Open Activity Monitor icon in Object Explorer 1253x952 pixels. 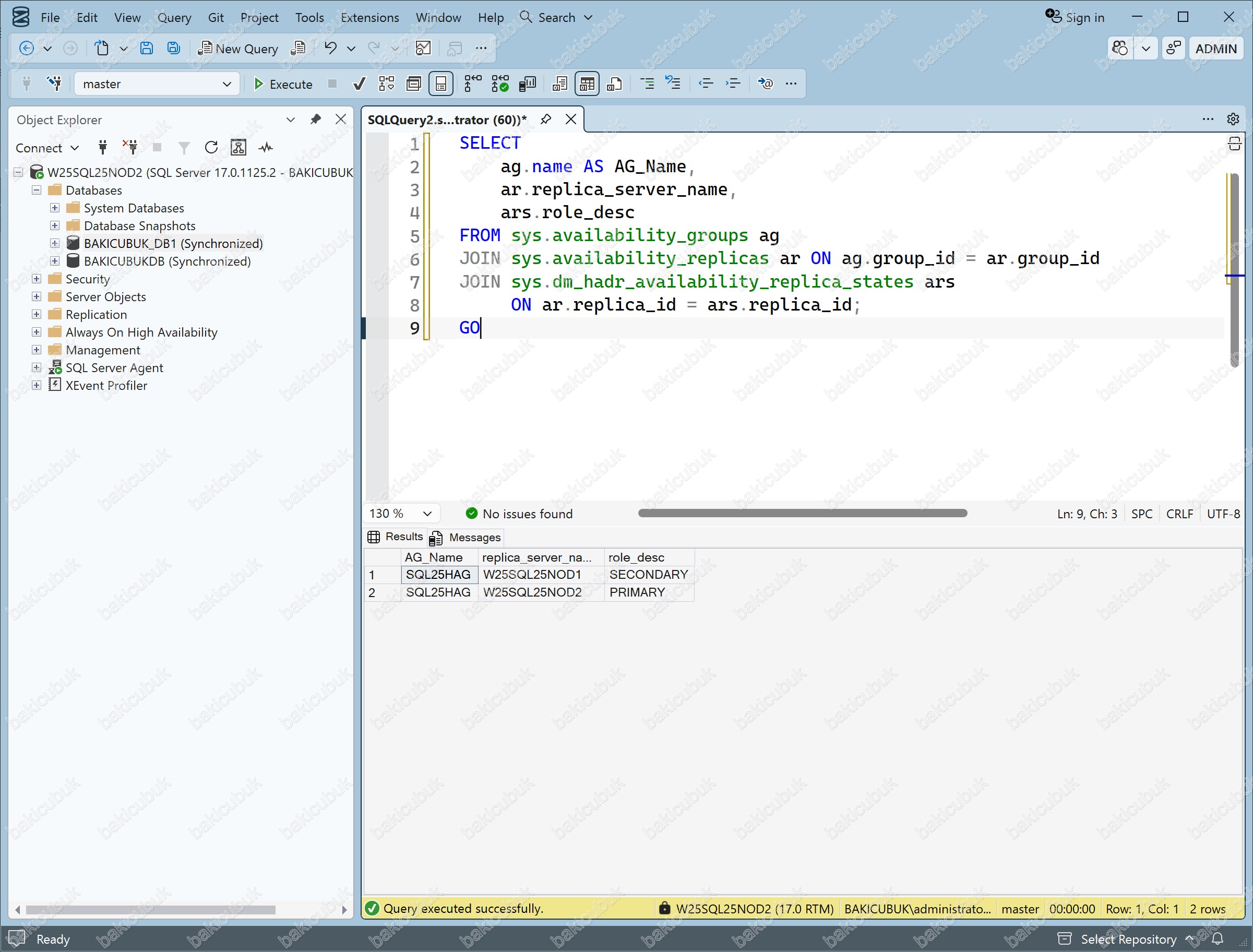click(x=266, y=148)
